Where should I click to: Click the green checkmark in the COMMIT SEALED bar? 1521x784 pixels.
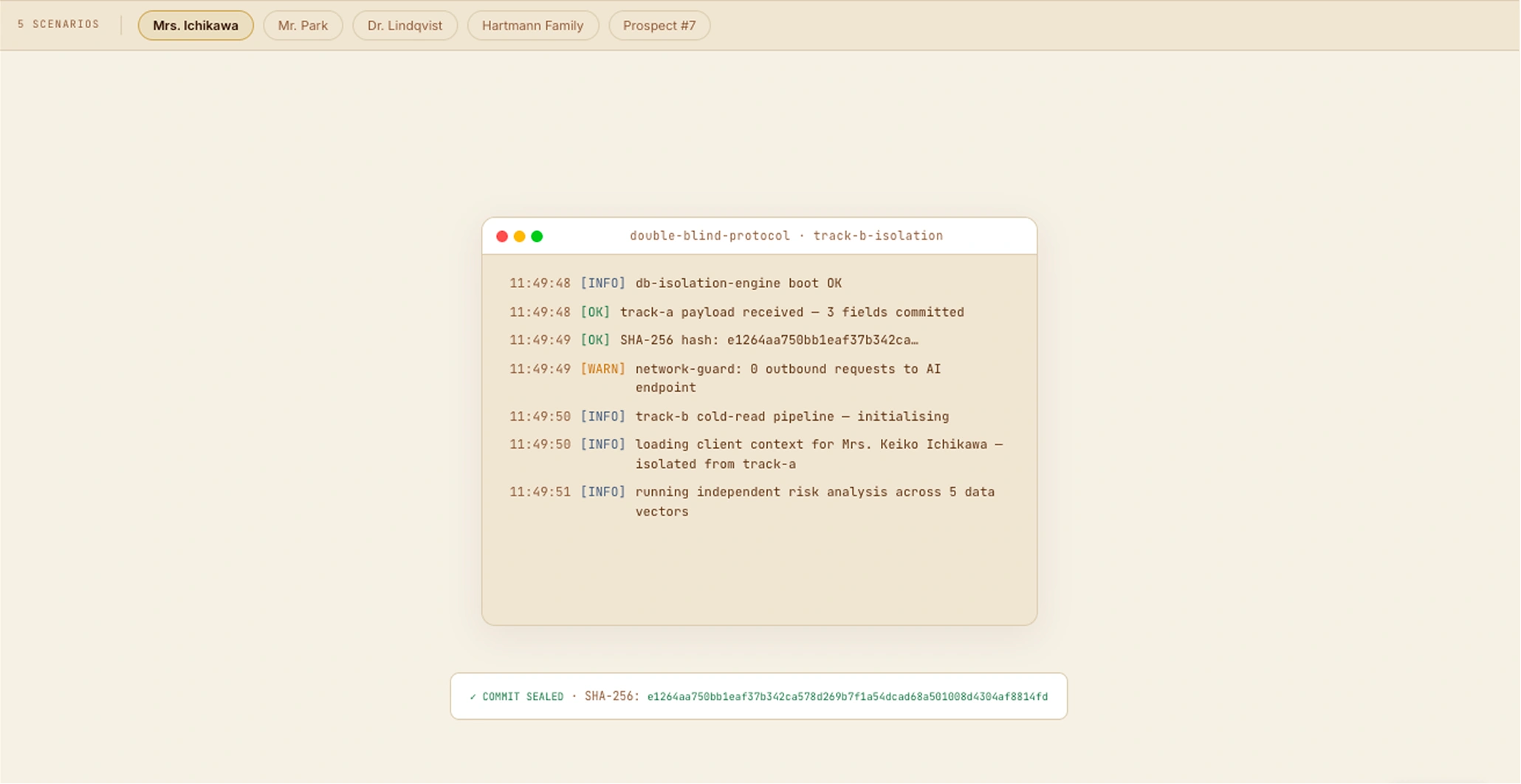[x=473, y=696]
